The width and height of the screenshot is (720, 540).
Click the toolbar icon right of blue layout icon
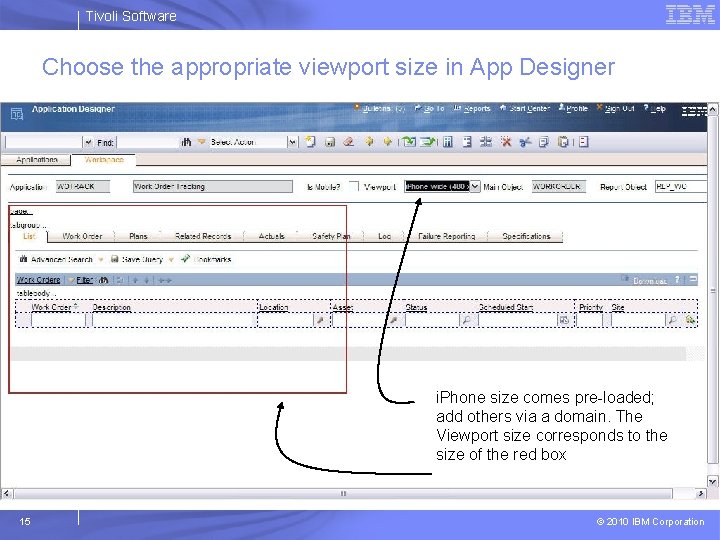pos(467,142)
